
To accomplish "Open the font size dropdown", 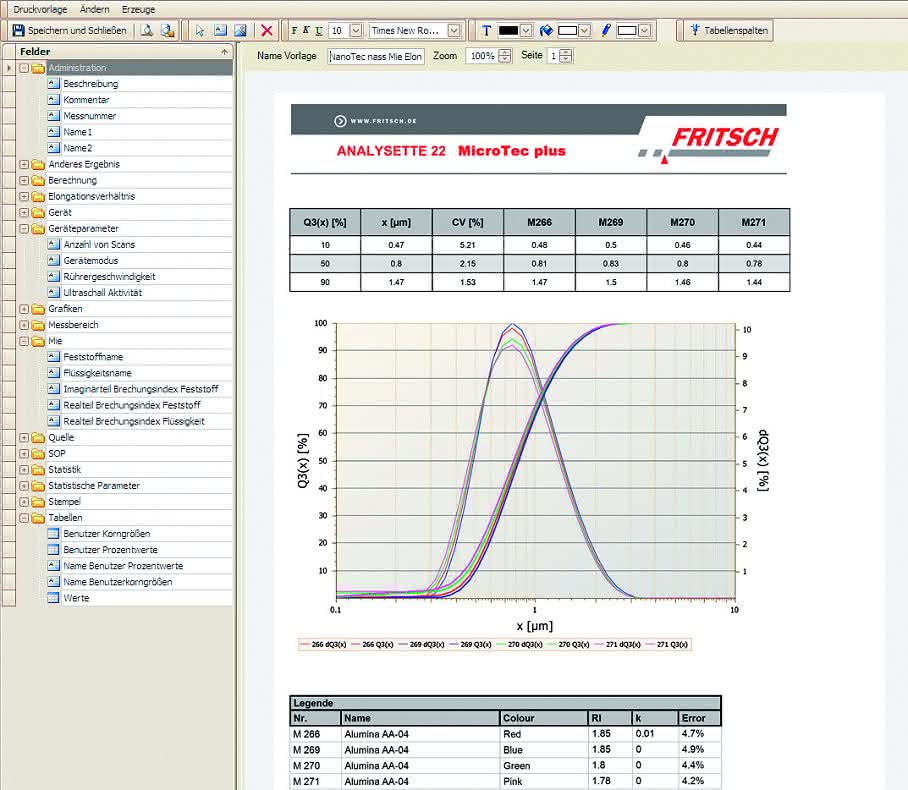I will [x=356, y=30].
